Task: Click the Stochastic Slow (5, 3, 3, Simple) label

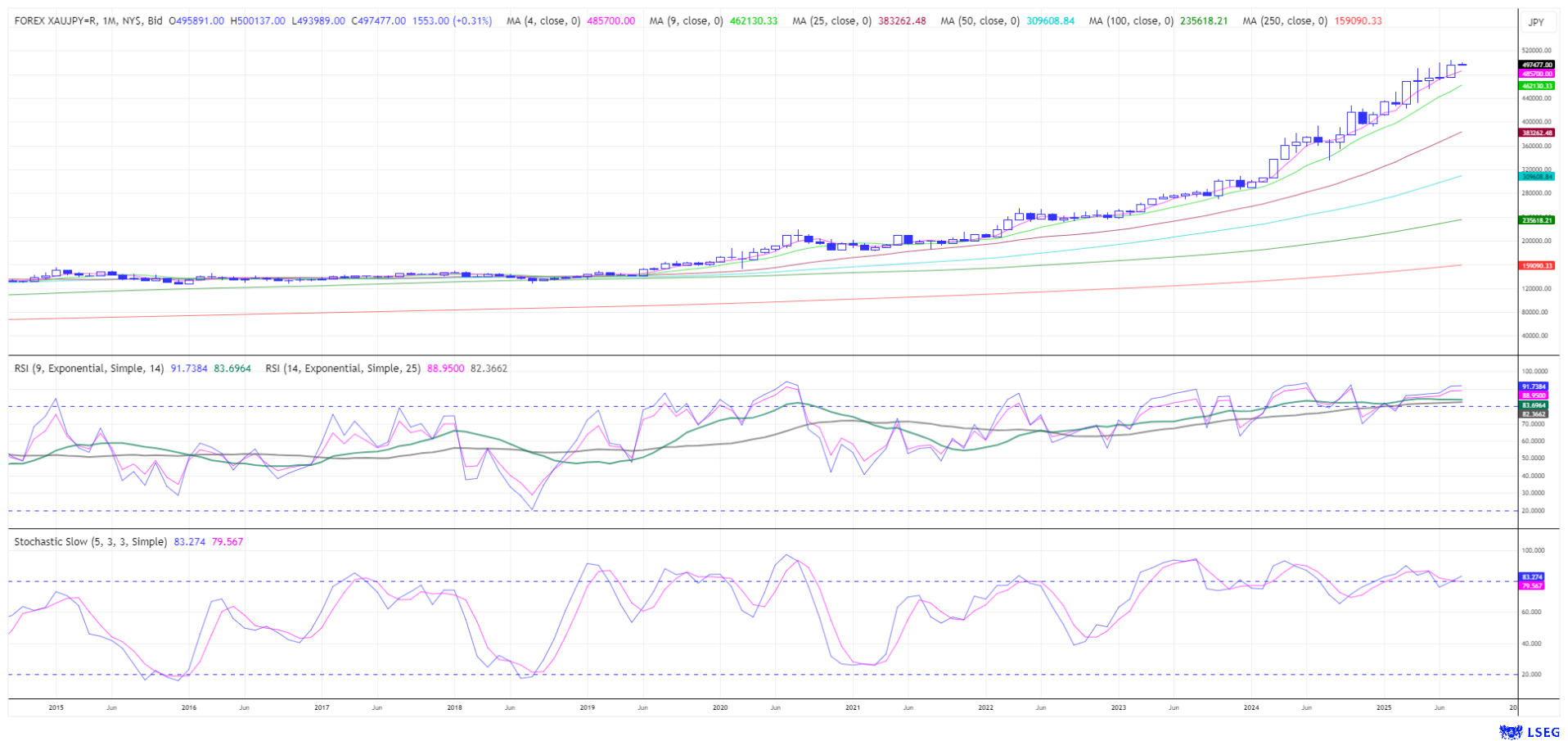Action: 90,542
